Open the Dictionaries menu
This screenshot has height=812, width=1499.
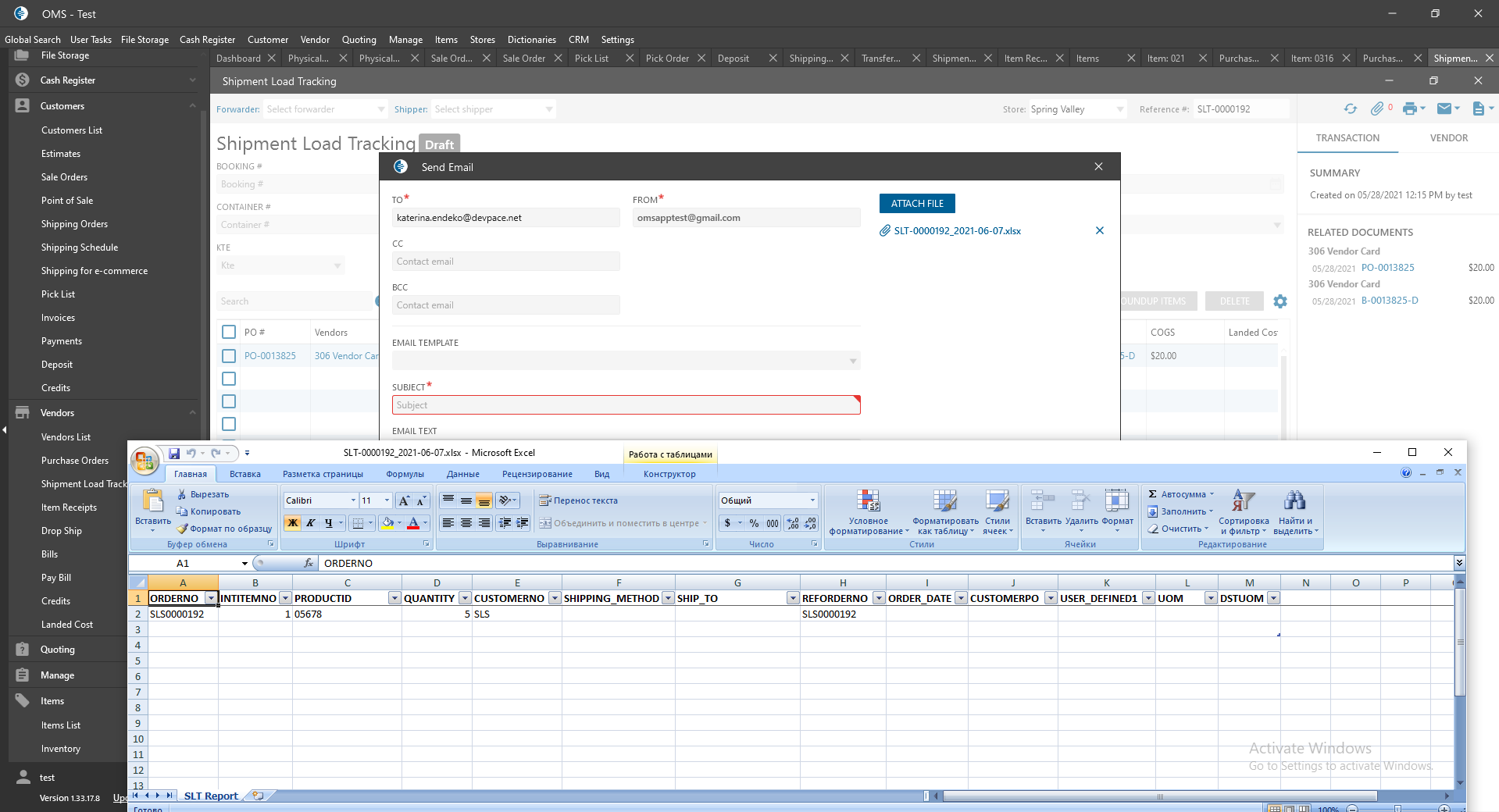click(531, 40)
